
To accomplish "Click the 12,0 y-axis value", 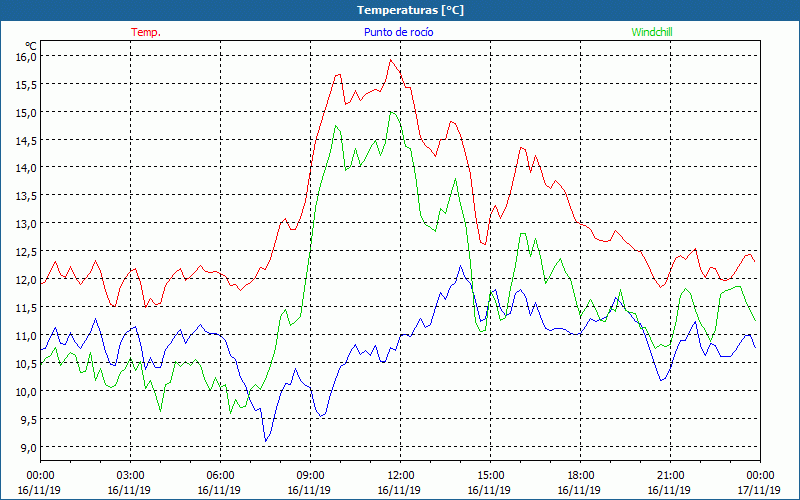I will coord(27,279).
